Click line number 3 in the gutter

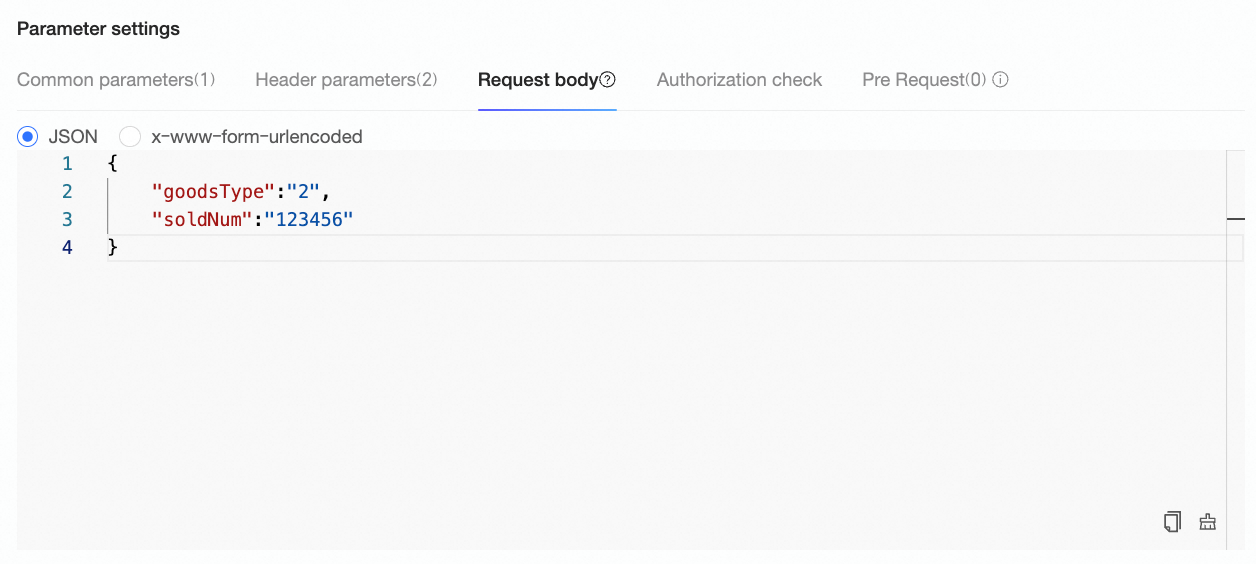tap(67, 219)
